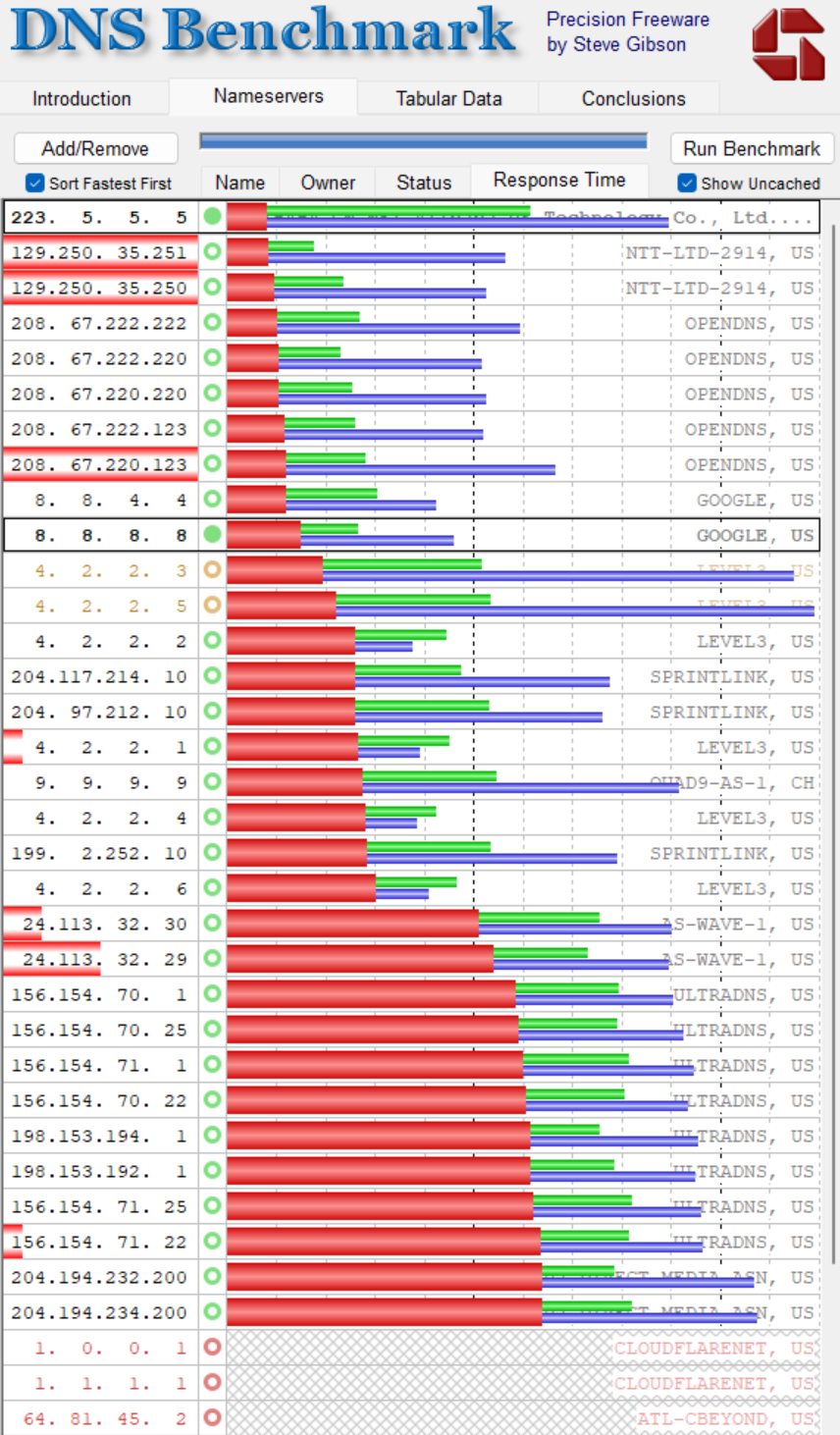Click status circle for 208.67.220.220
This screenshot has width=840, height=1435.
pos(212,393)
